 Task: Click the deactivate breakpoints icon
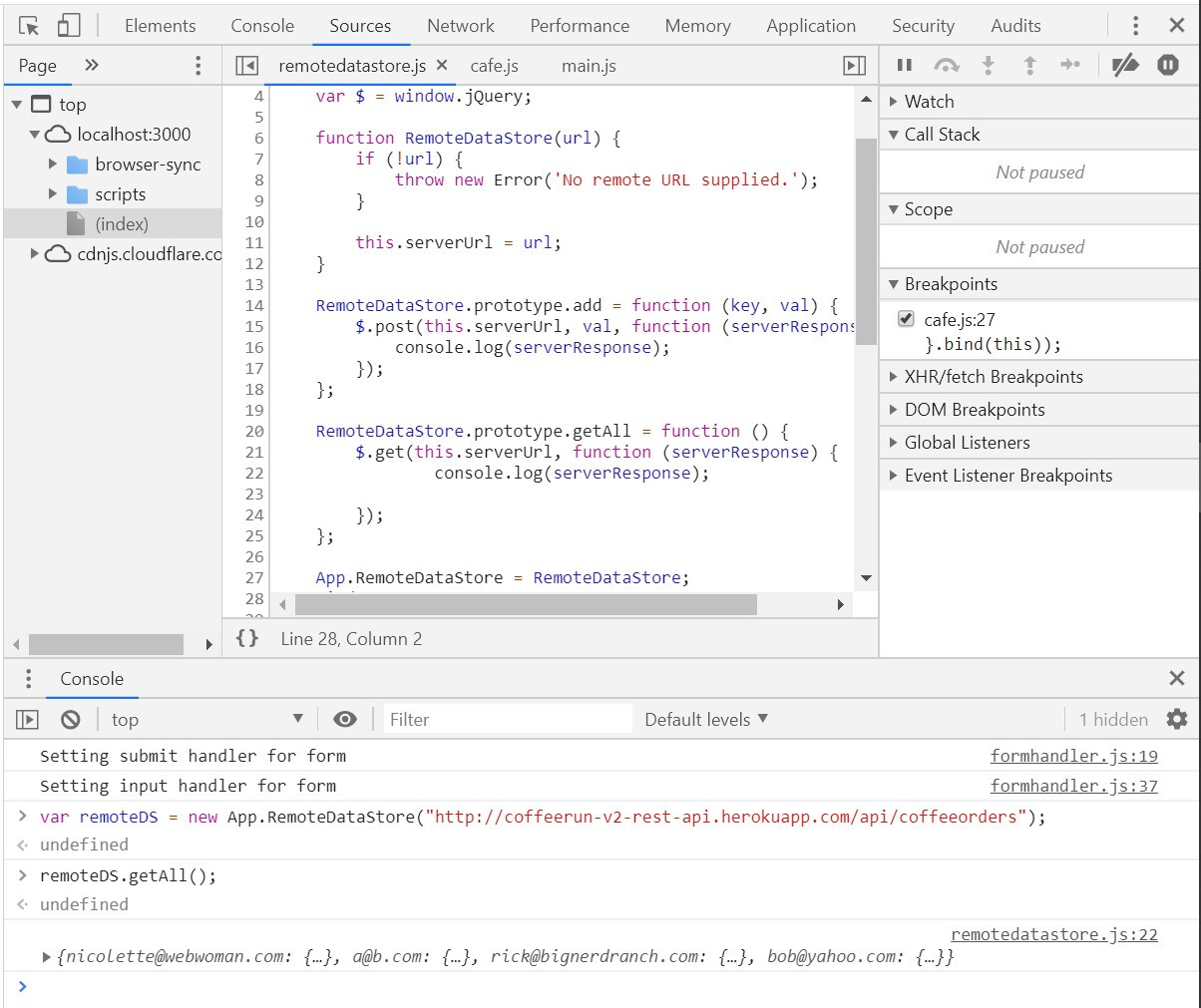1125,66
